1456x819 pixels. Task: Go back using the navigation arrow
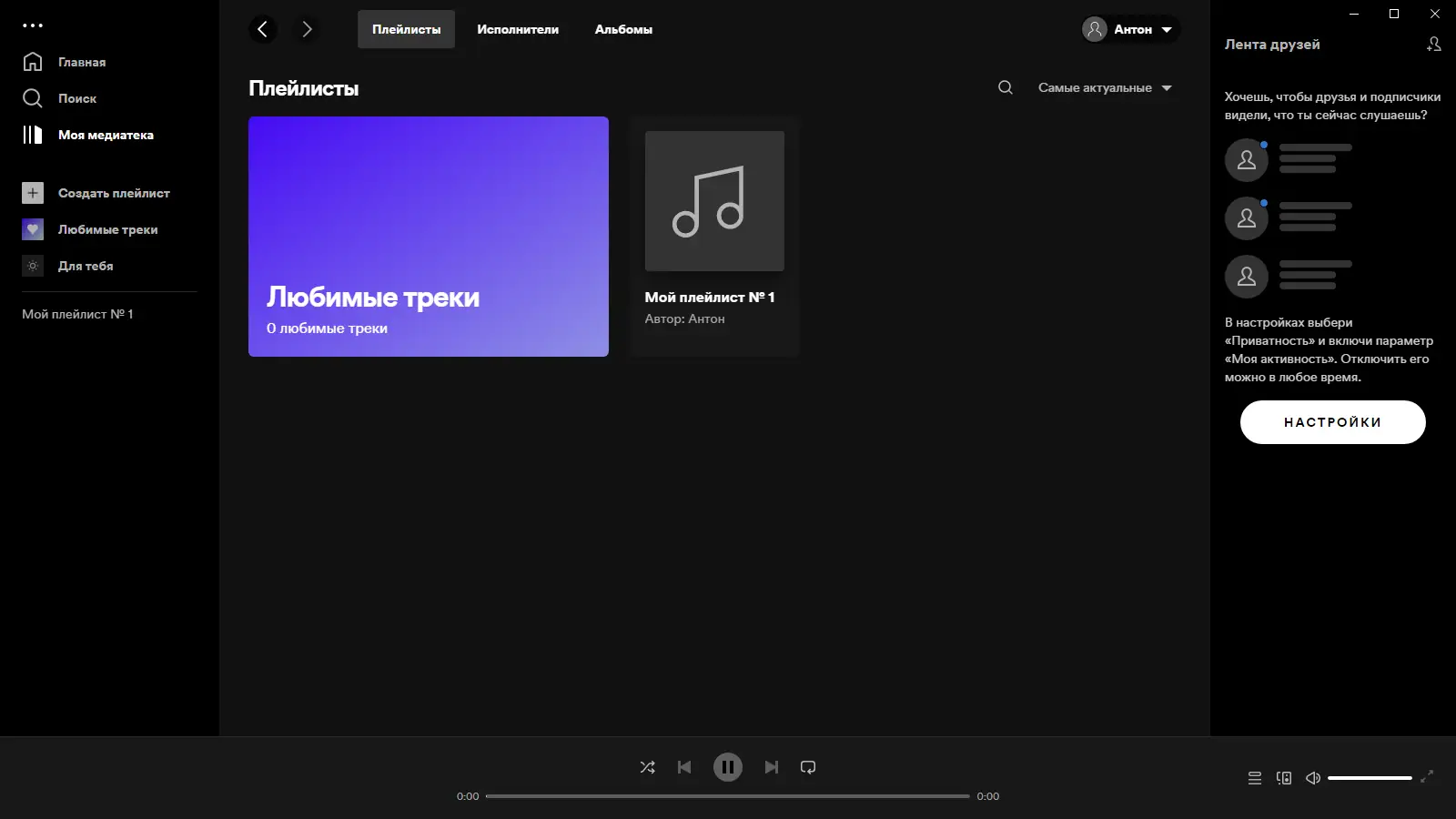click(x=263, y=28)
